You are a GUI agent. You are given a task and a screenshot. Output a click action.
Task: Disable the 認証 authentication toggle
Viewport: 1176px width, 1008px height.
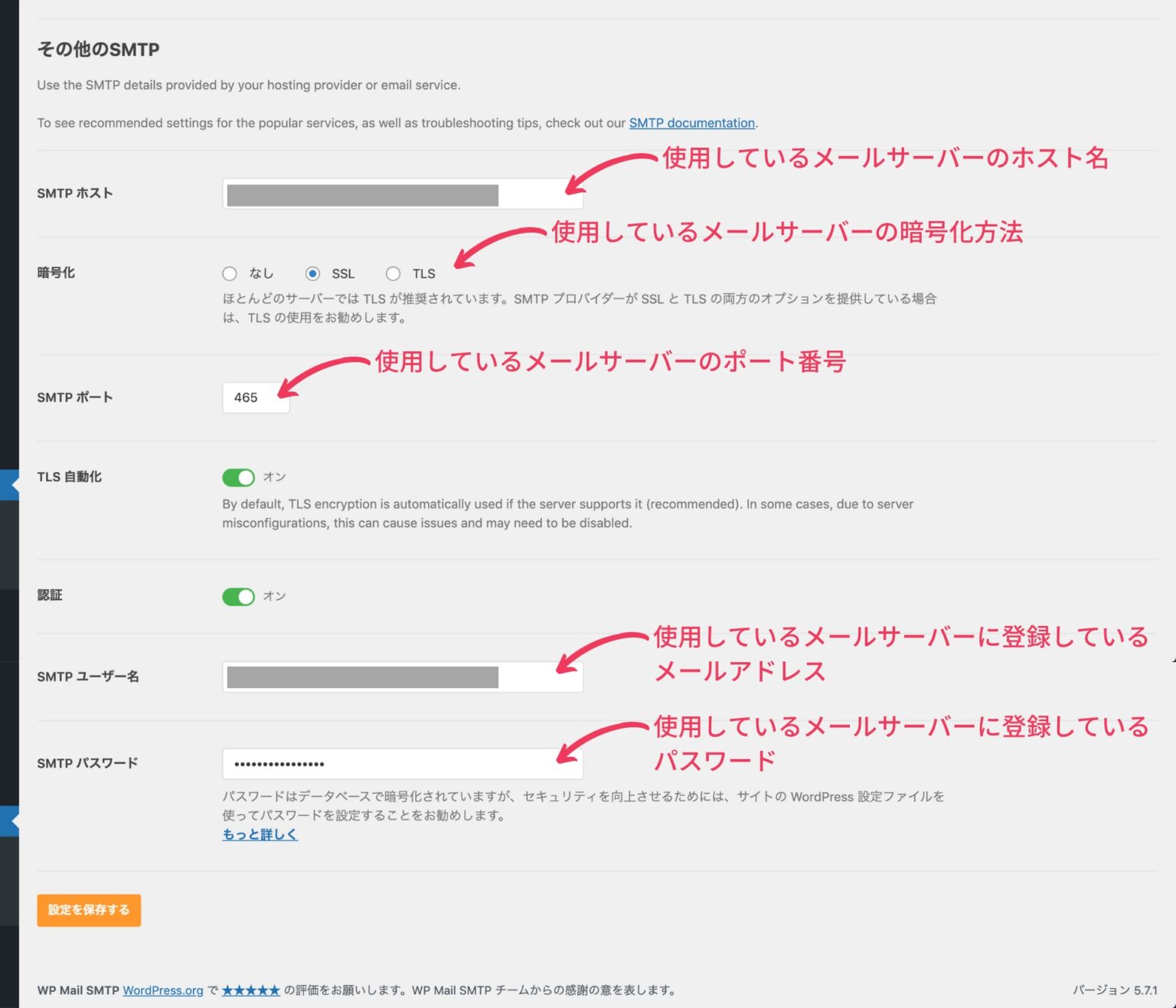238,596
